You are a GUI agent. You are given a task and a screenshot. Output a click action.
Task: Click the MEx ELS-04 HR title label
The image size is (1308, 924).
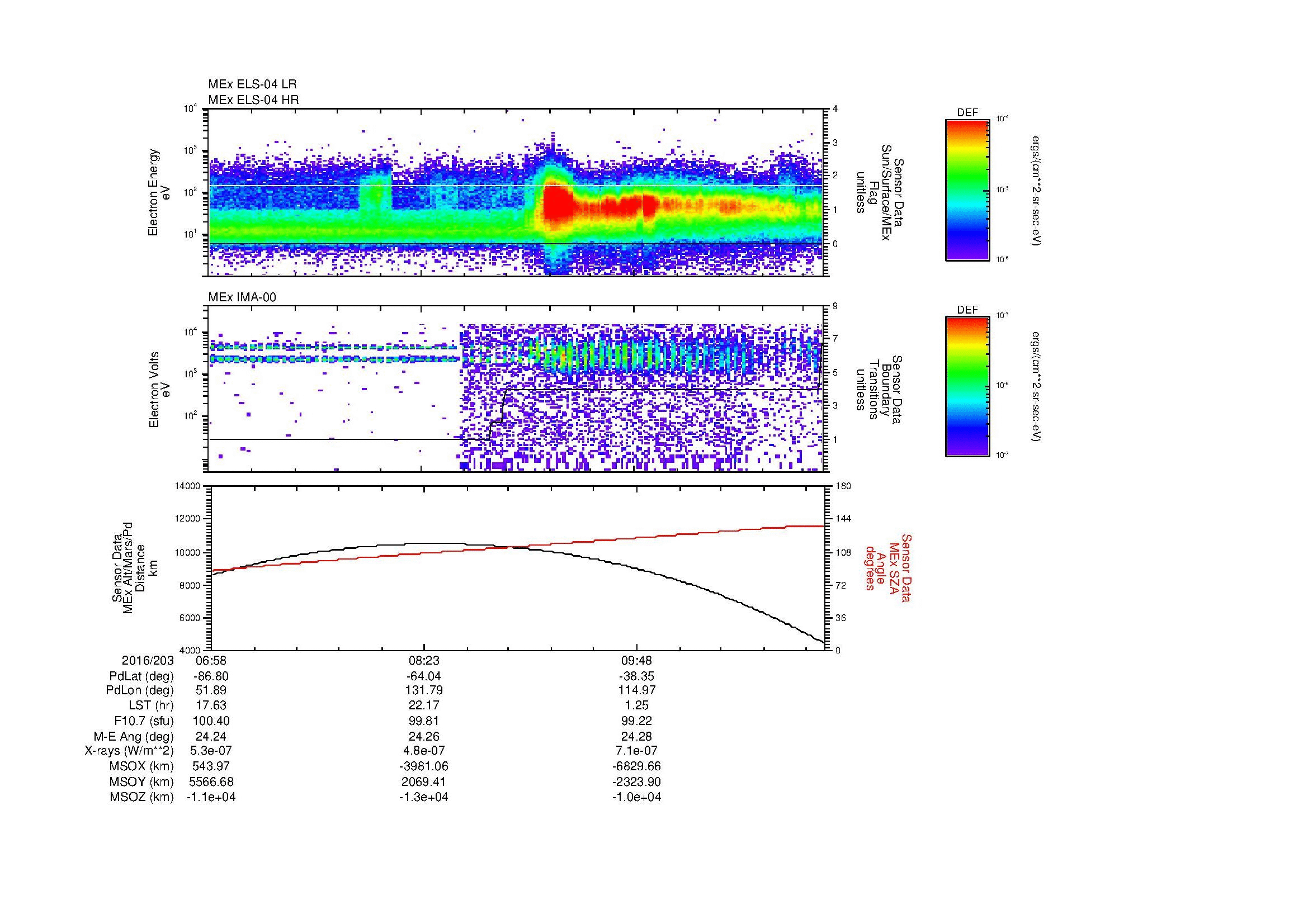(253, 99)
